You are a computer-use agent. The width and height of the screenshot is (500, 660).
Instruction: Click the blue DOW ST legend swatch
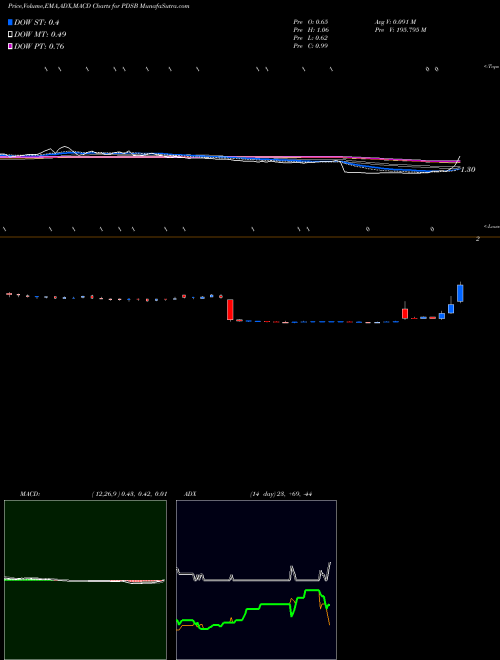point(10,23)
